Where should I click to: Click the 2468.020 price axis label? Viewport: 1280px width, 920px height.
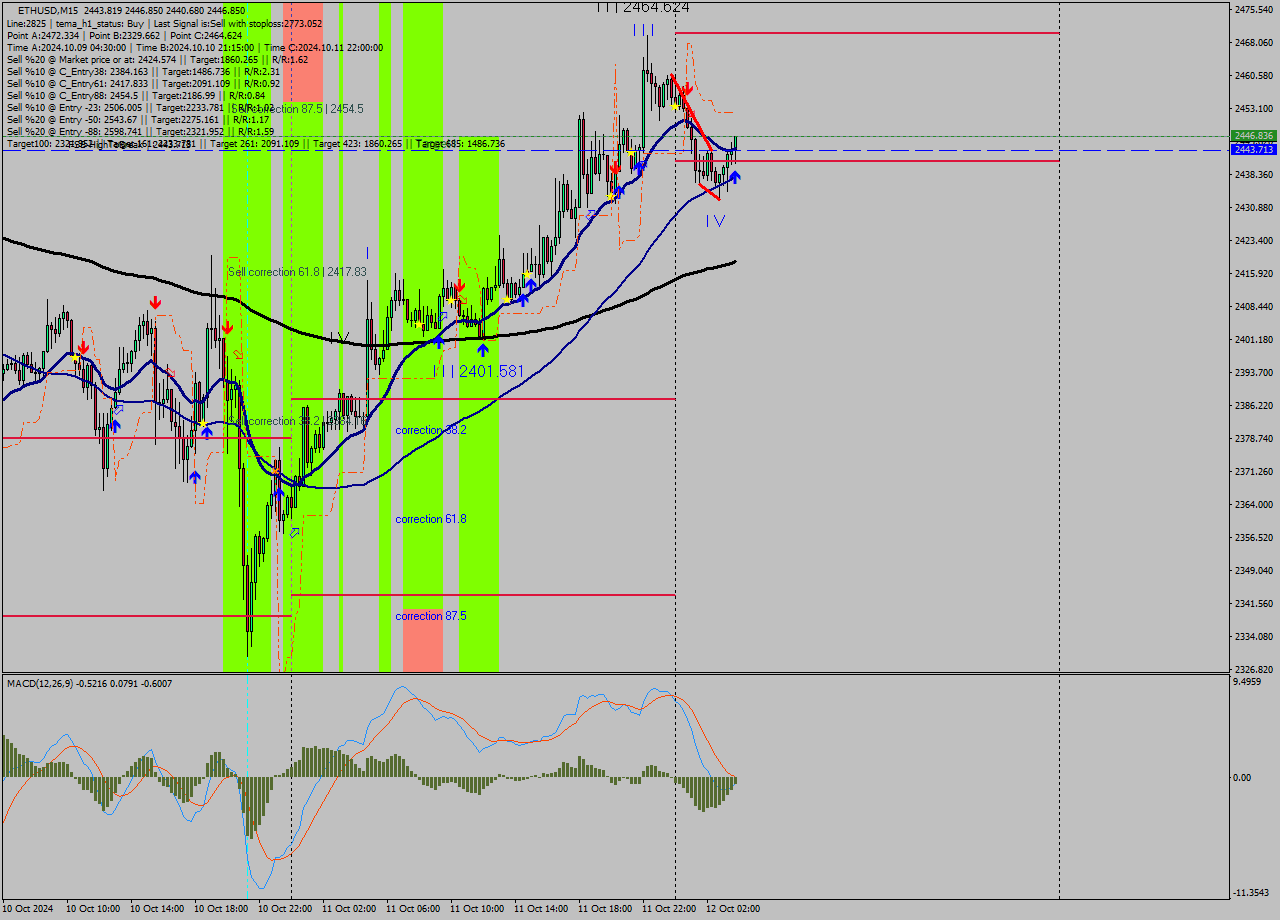coord(1254,42)
